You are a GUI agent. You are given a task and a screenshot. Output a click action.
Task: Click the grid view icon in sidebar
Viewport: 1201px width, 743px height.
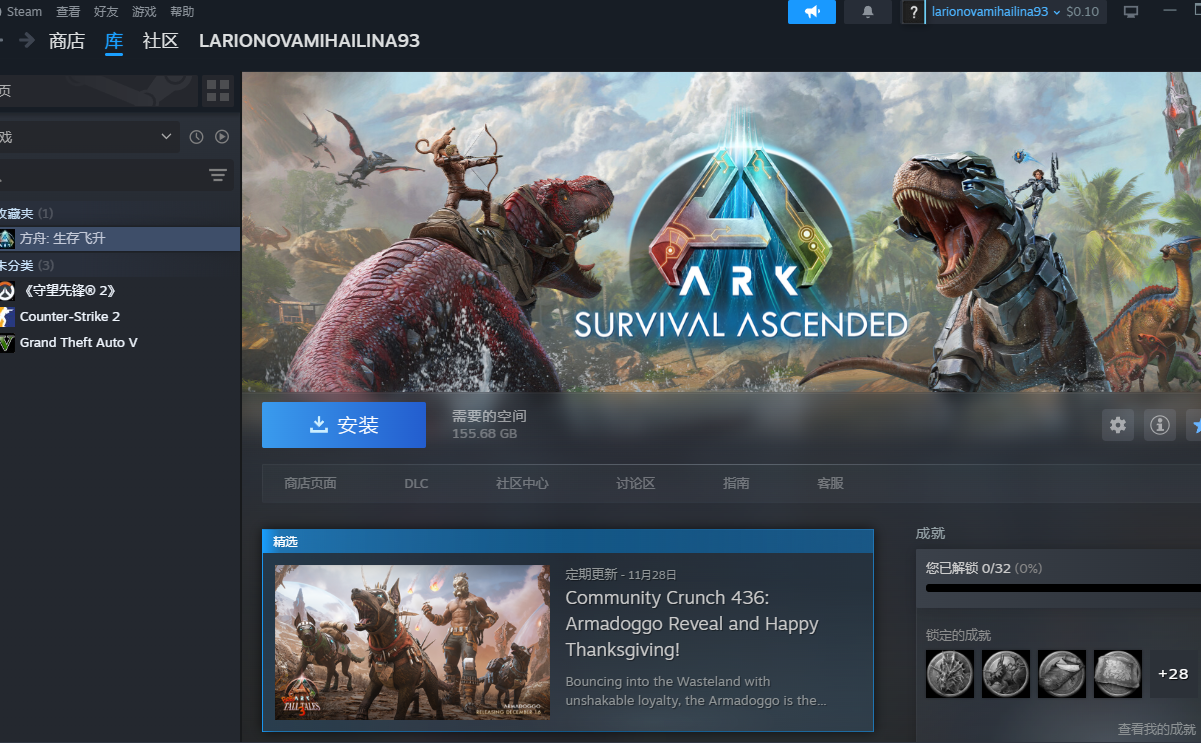point(217,92)
